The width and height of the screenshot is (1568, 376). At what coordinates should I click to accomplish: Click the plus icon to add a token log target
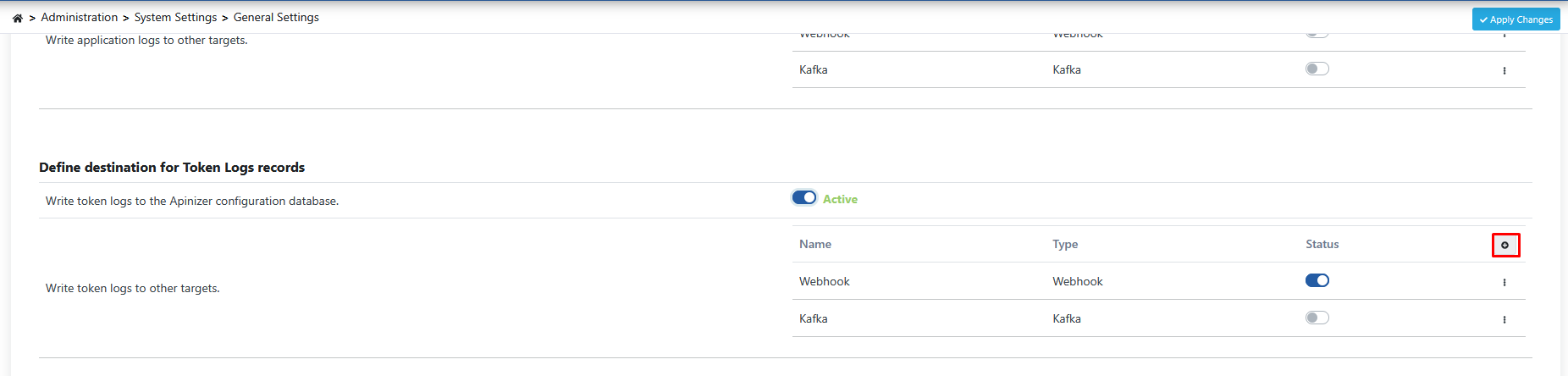coord(1505,246)
